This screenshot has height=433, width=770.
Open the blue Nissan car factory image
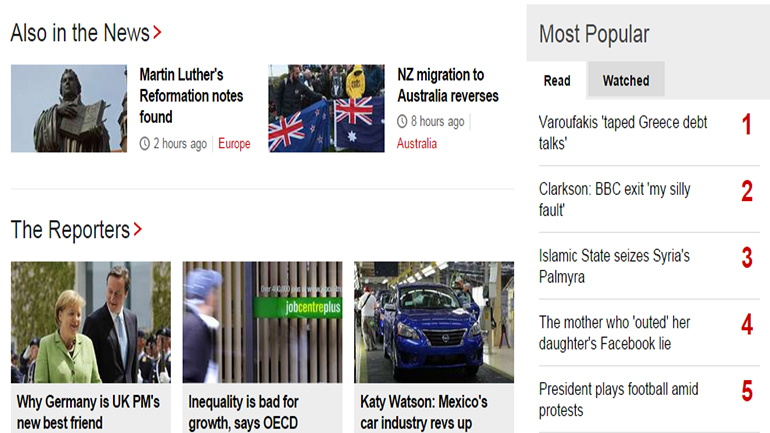pyautogui.click(x=434, y=322)
